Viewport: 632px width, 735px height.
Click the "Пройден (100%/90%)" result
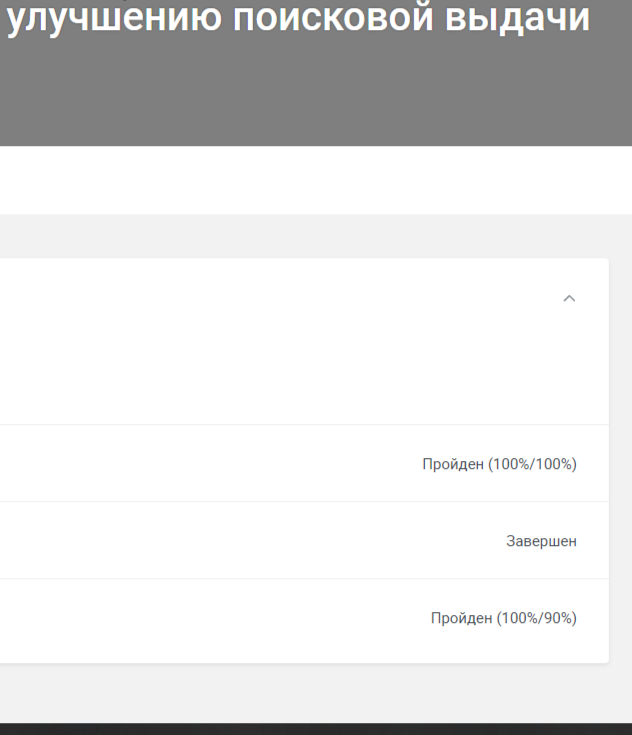(x=504, y=618)
